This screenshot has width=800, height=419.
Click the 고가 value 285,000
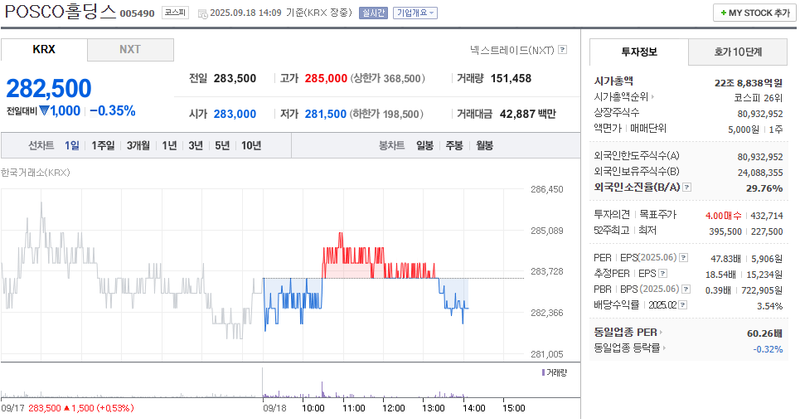click(x=326, y=79)
